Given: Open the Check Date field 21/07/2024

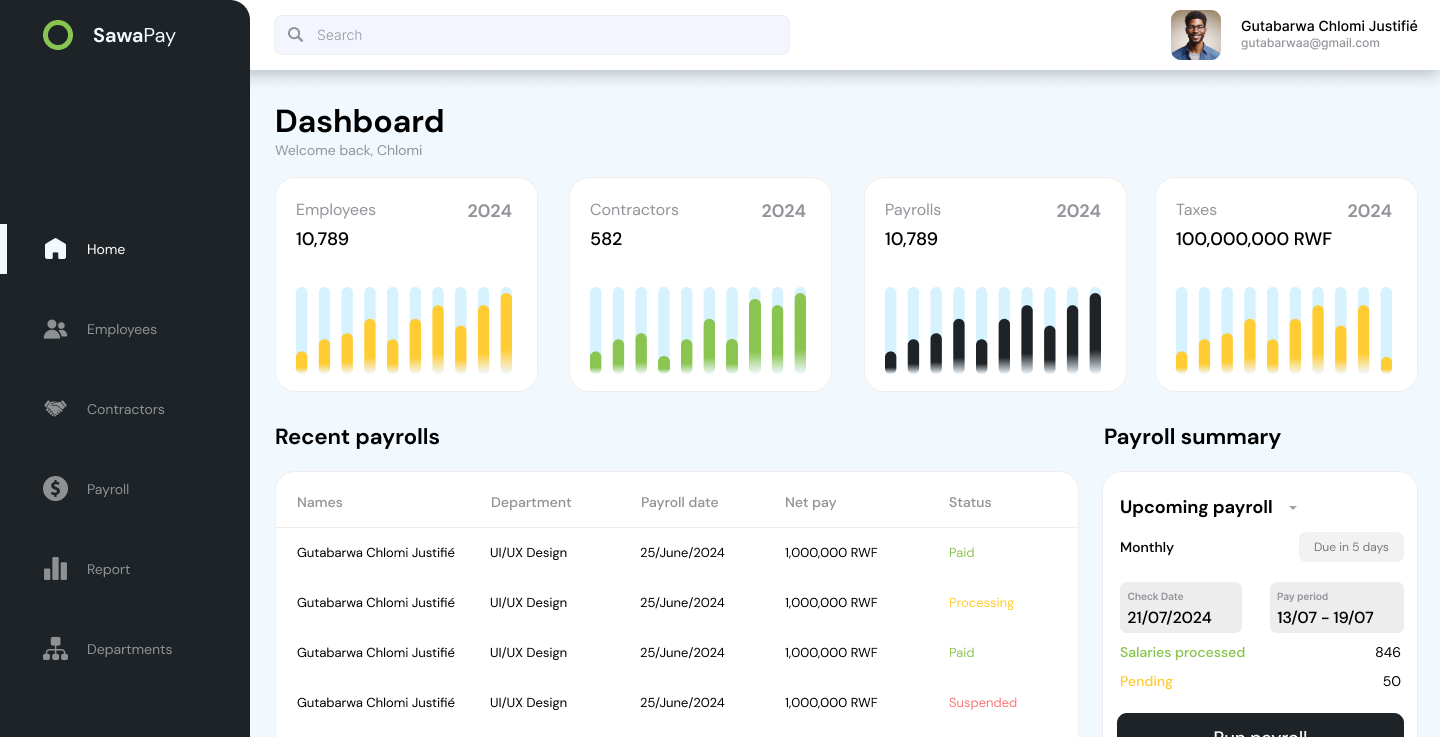Looking at the screenshot, I should click(1180, 608).
